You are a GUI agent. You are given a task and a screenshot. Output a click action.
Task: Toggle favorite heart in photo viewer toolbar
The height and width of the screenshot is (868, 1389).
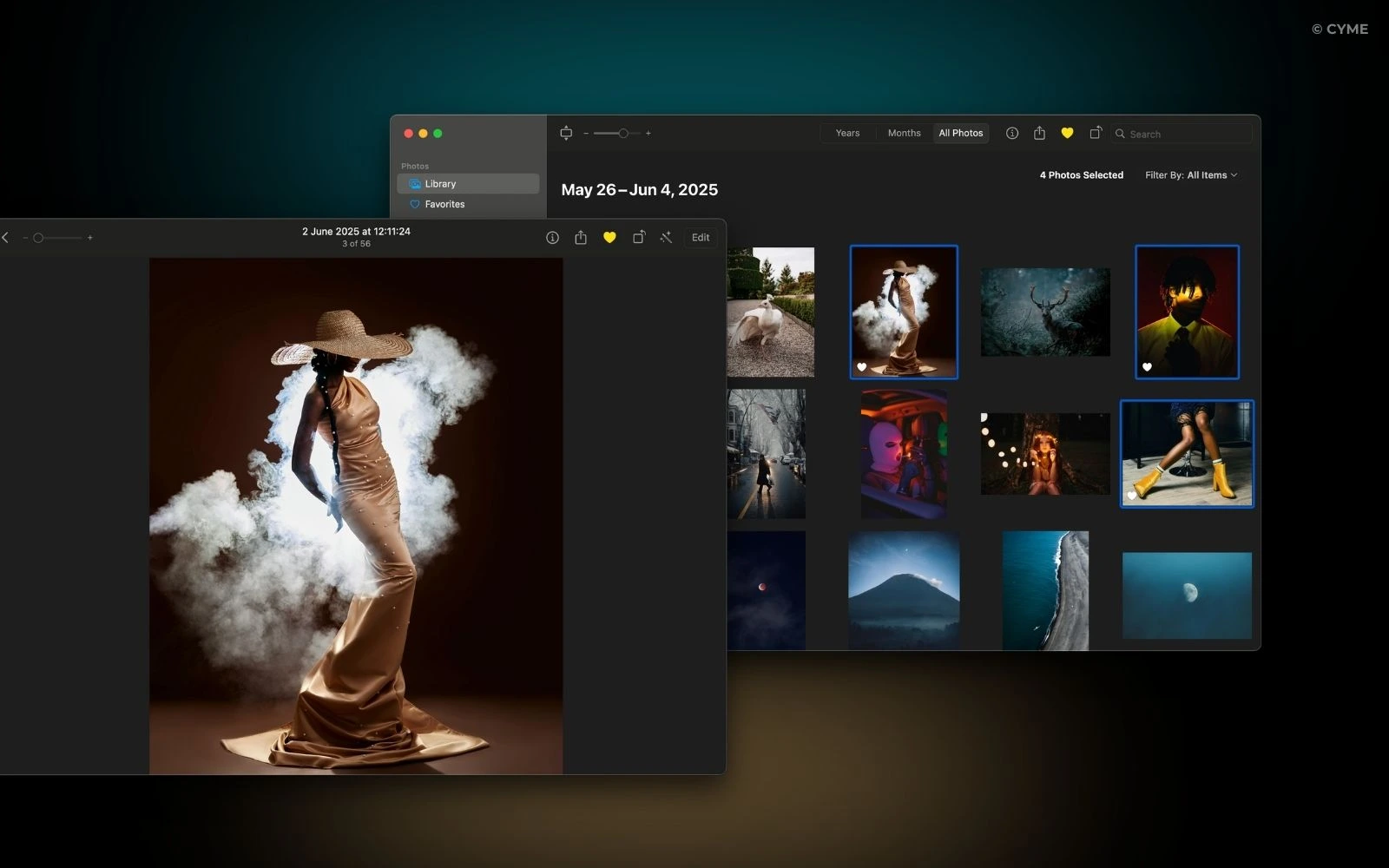click(x=609, y=237)
